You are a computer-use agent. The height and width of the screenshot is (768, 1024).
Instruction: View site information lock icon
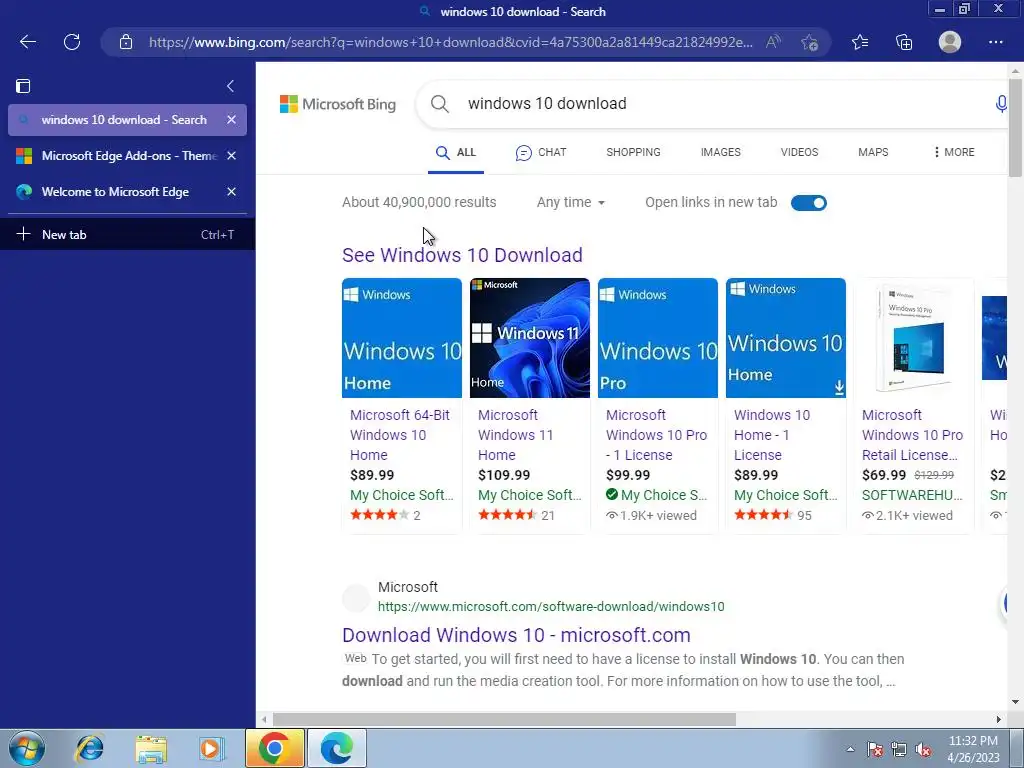126,42
